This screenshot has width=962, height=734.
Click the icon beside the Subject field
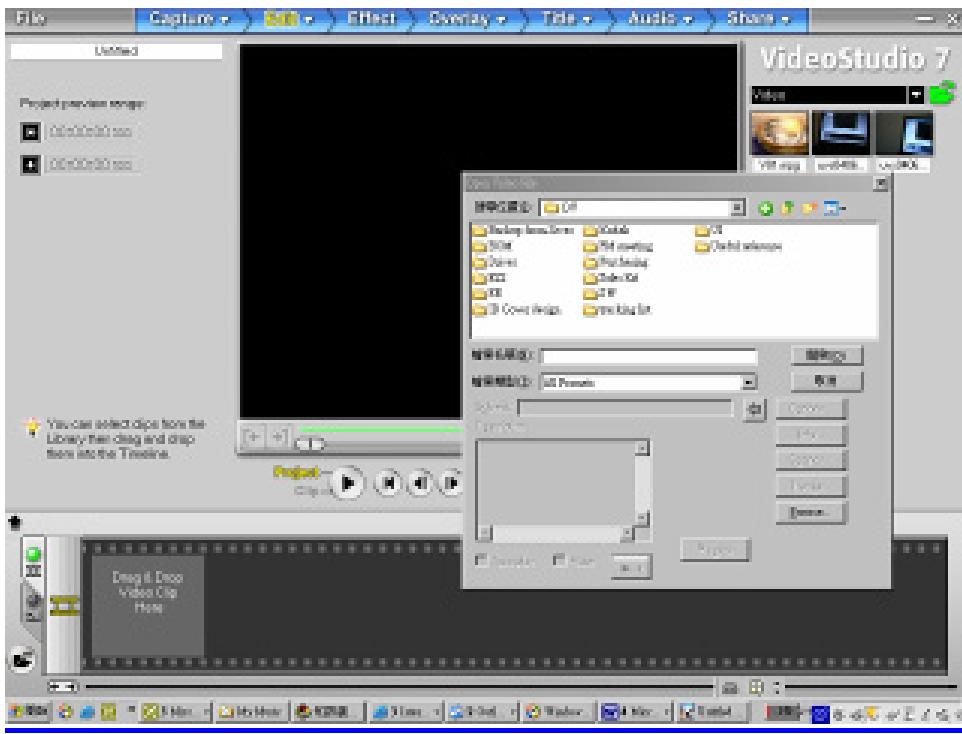click(754, 409)
